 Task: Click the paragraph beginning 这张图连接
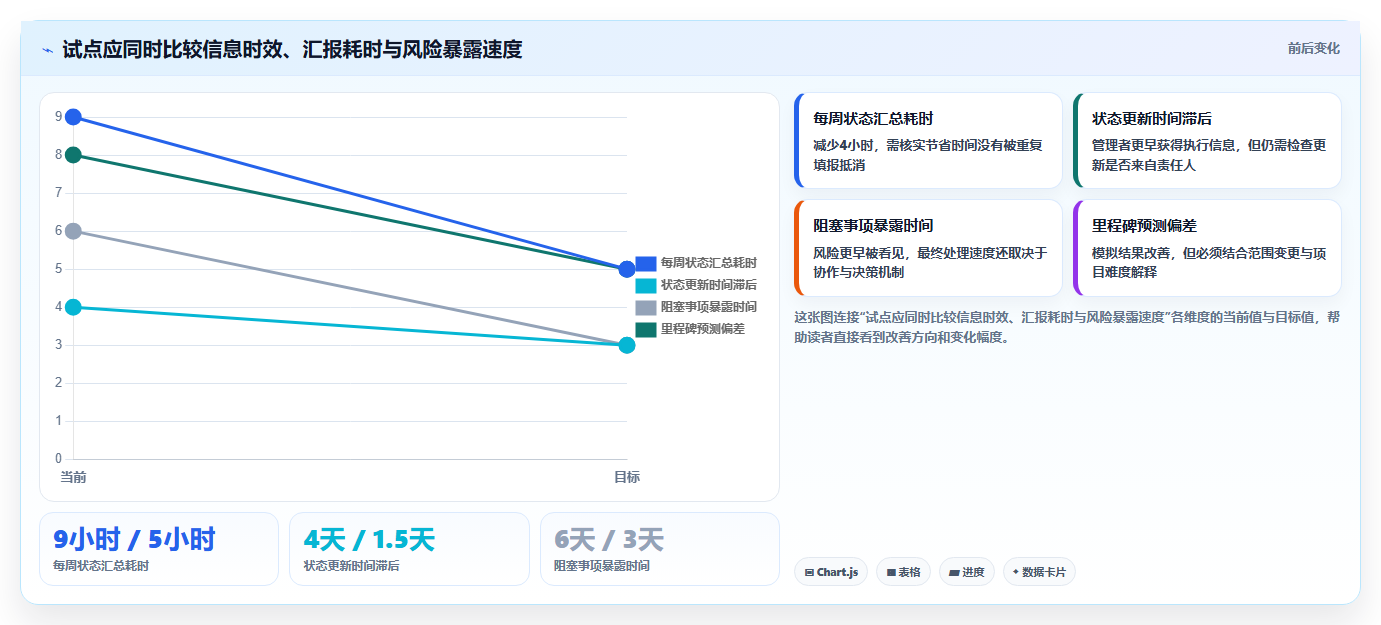1067,327
